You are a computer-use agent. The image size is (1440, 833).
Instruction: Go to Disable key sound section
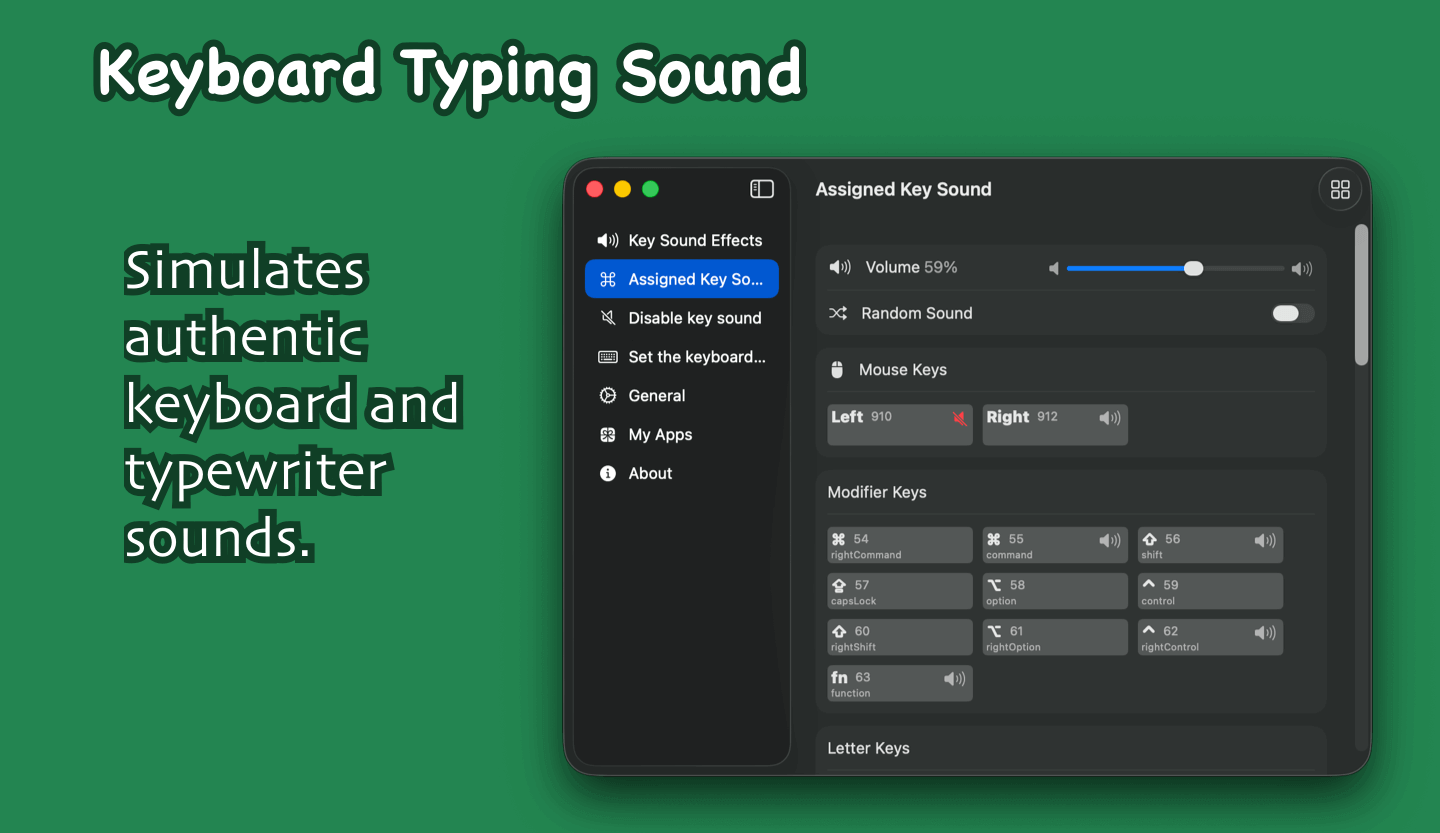coord(682,318)
